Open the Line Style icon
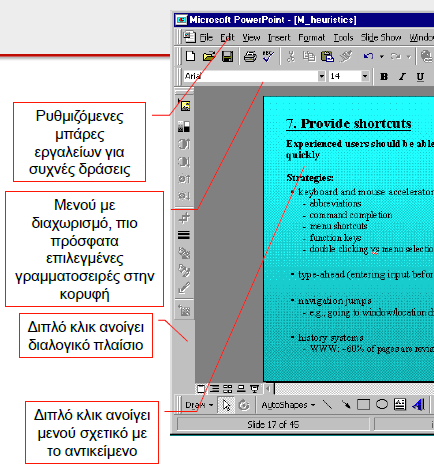The height and width of the screenshot is (475, 434). tap(184, 235)
